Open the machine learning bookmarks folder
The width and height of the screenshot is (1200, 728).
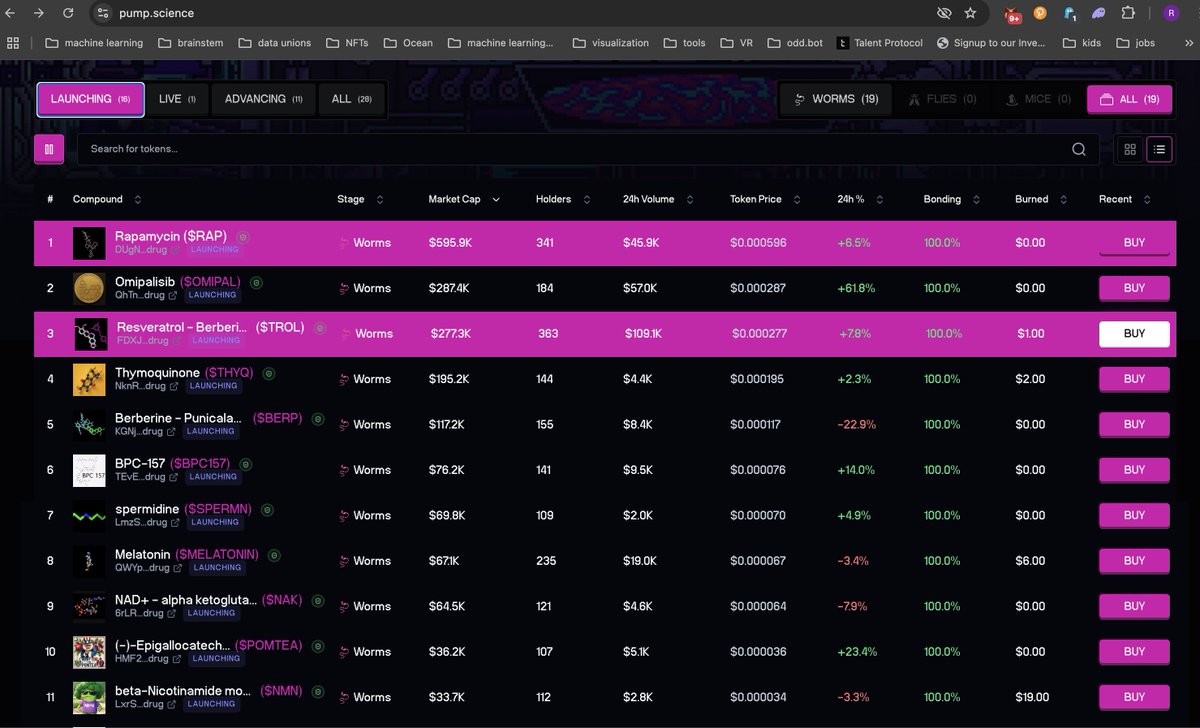[95, 43]
